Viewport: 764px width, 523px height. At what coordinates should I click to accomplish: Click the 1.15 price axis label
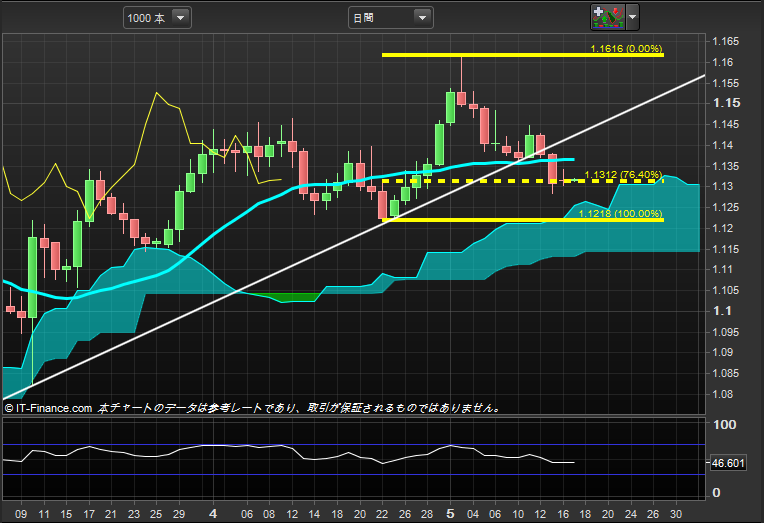coord(726,103)
